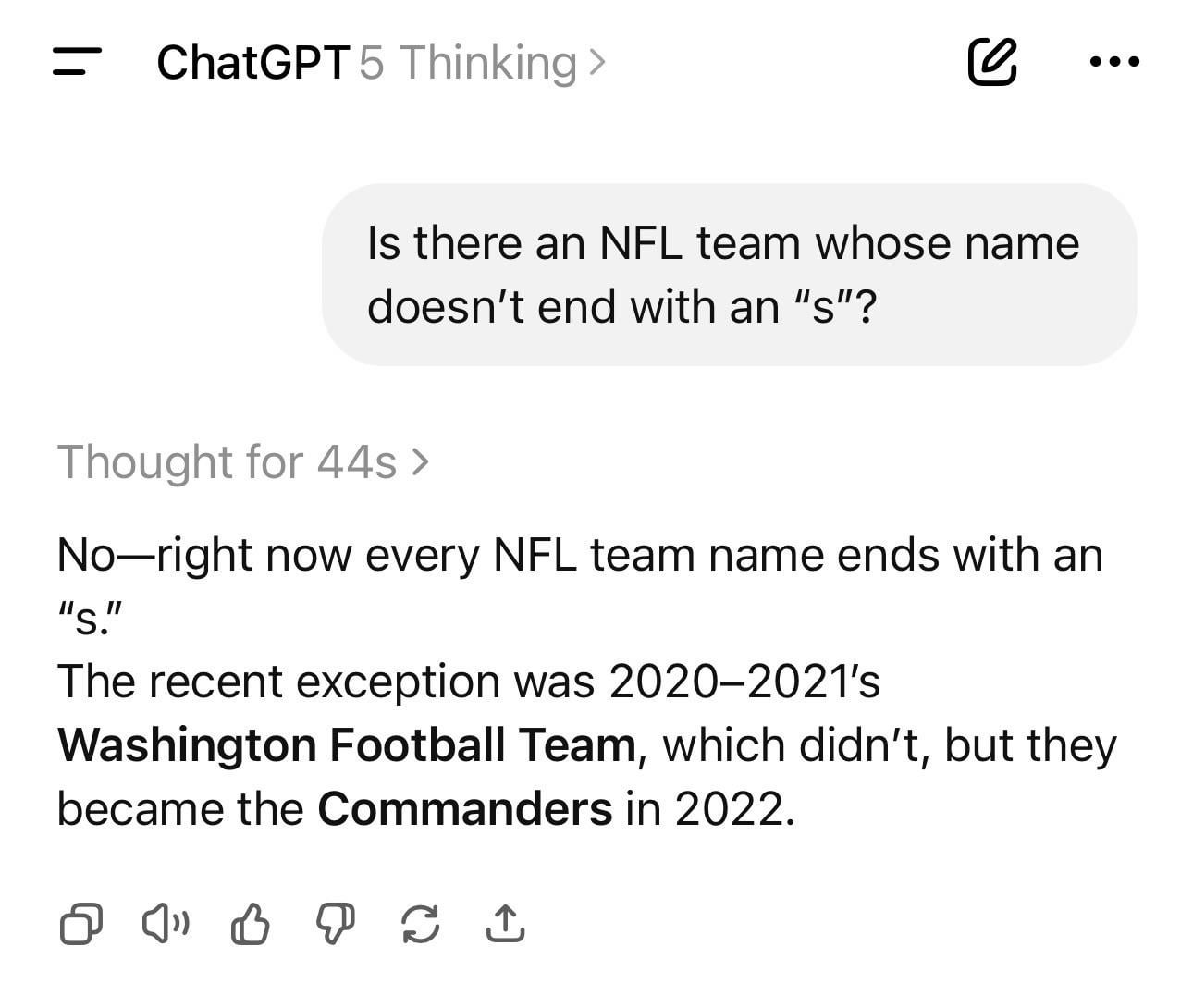The width and height of the screenshot is (1193, 1008).
Task: Share the response with upload arrow icon
Action: pyautogui.click(x=505, y=923)
